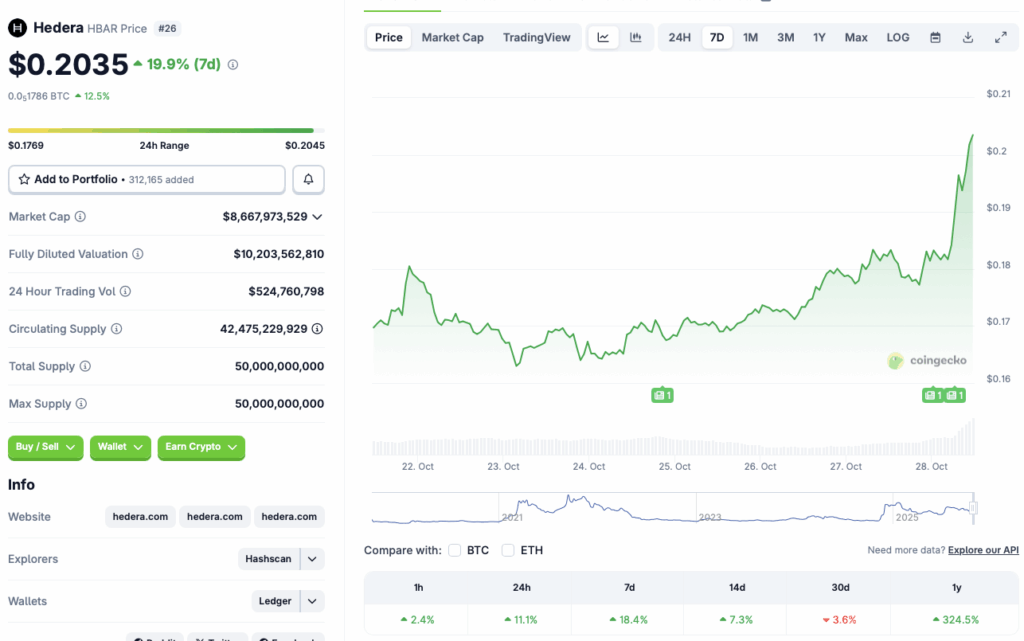Toggle LOG scale on chart
The height and width of the screenshot is (641, 1024).
coord(898,38)
